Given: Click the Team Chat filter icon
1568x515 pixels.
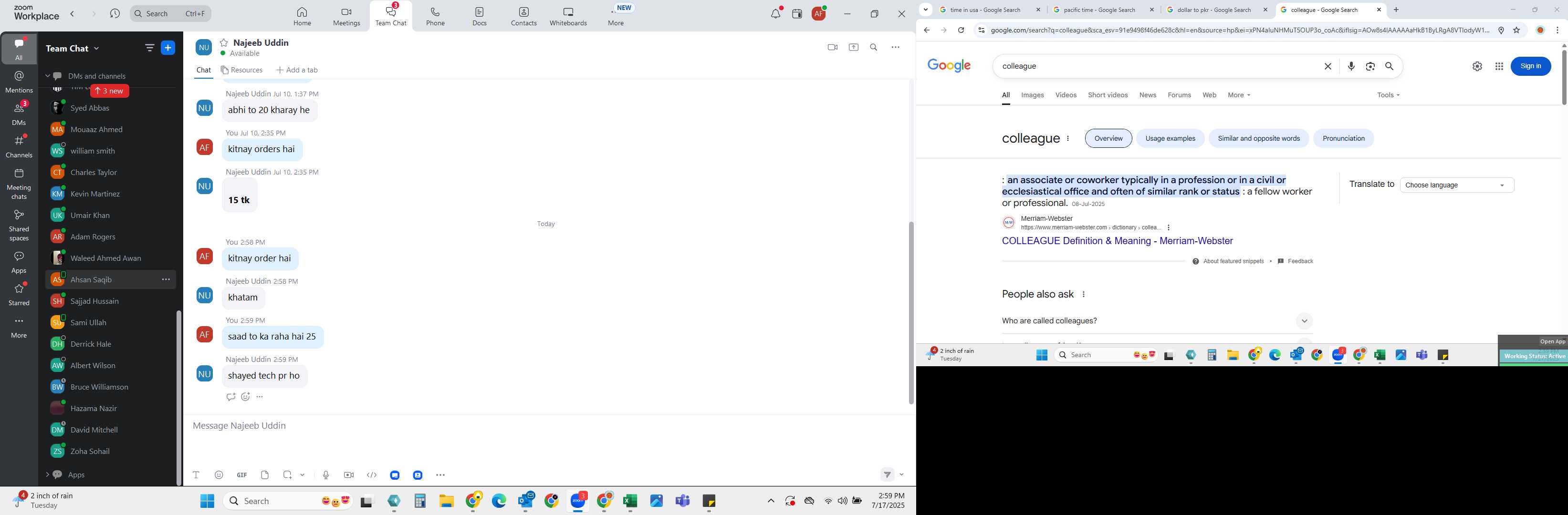Looking at the screenshot, I should (149, 47).
